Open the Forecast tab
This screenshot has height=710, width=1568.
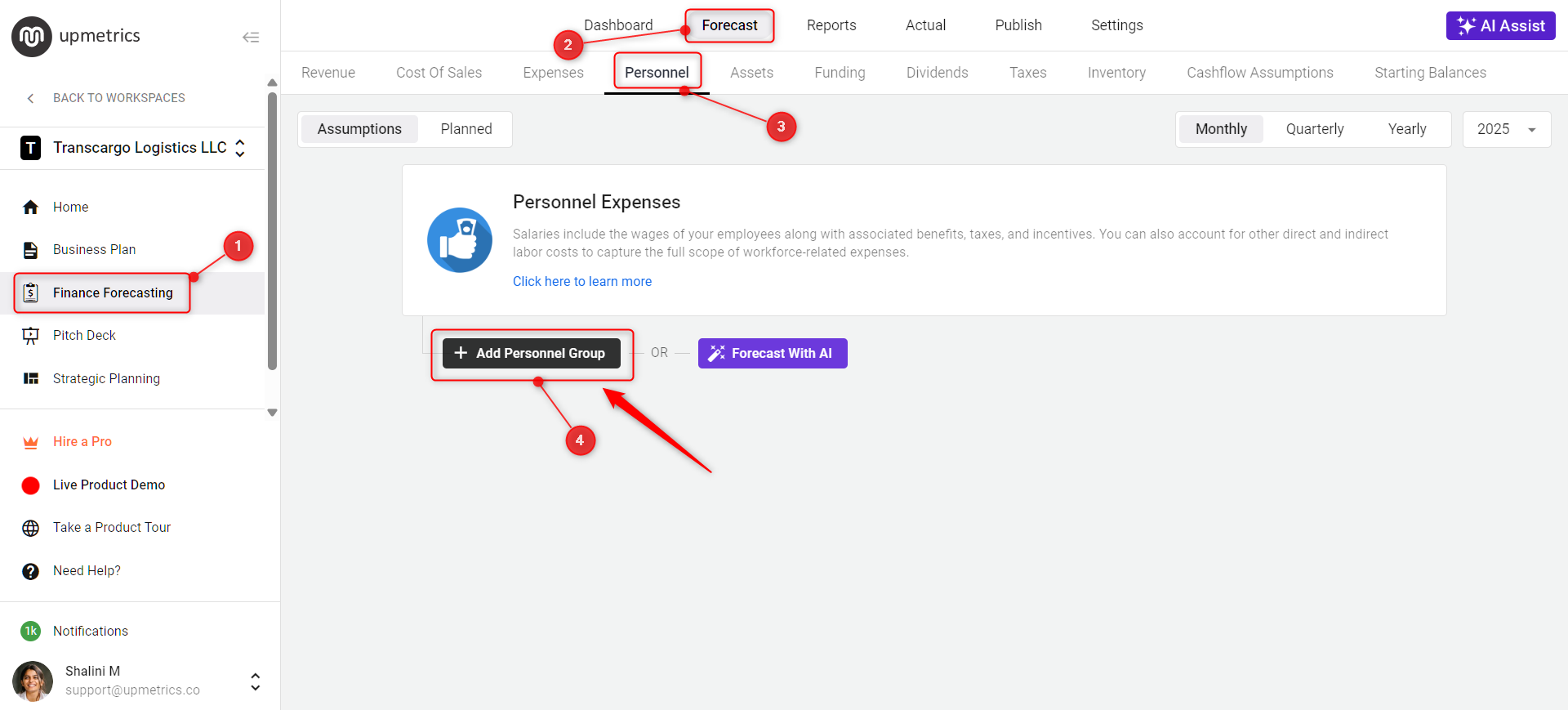pos(729,25)
